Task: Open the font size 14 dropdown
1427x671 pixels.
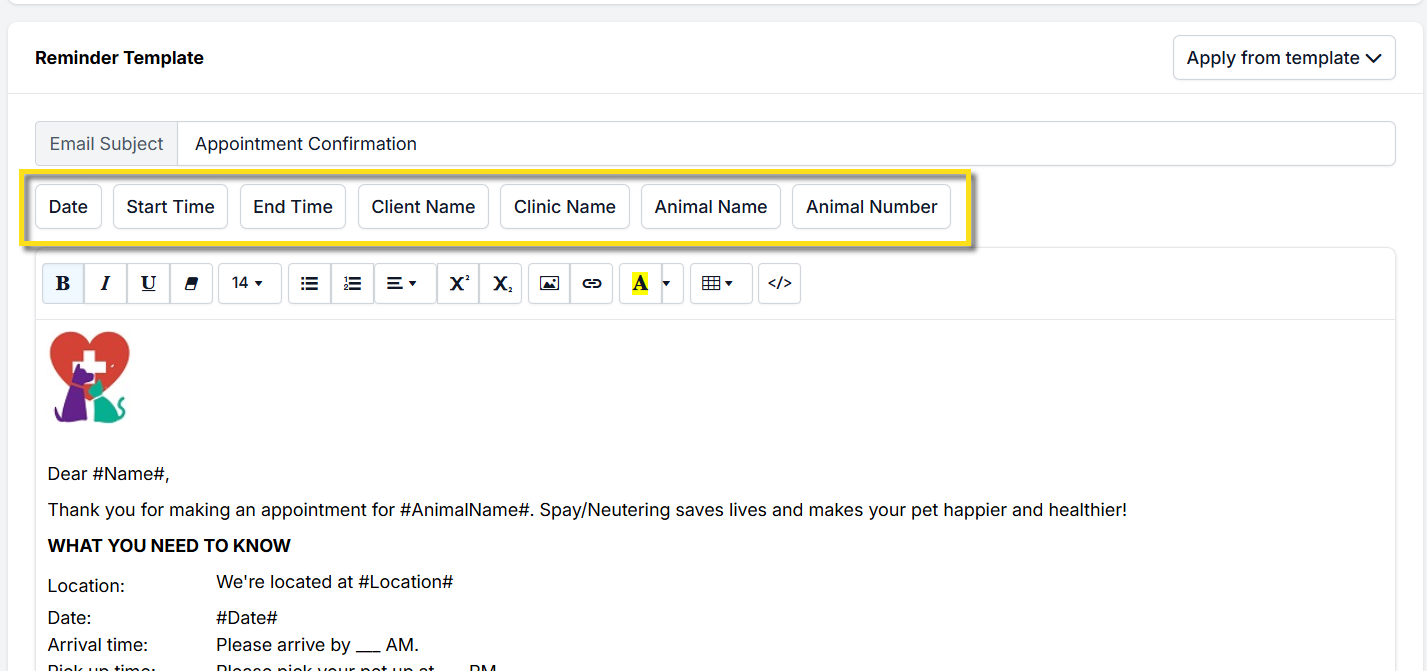Action: [x=249, y=284]
